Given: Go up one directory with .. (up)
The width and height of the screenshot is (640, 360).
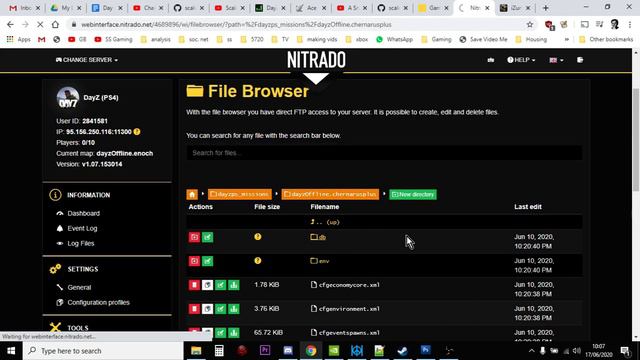Looking at the screenshot, I should [325, 222].
